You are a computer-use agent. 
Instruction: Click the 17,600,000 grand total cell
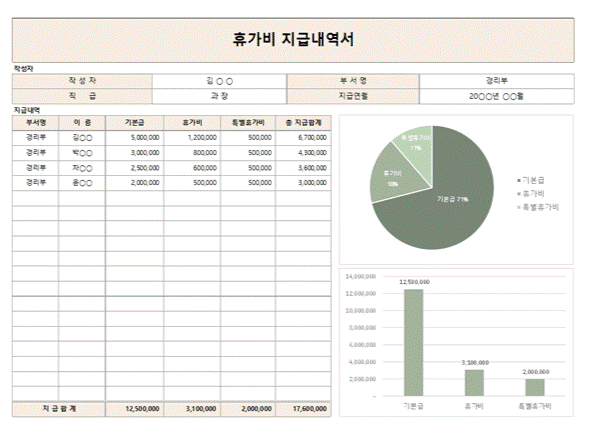[303, 409]
